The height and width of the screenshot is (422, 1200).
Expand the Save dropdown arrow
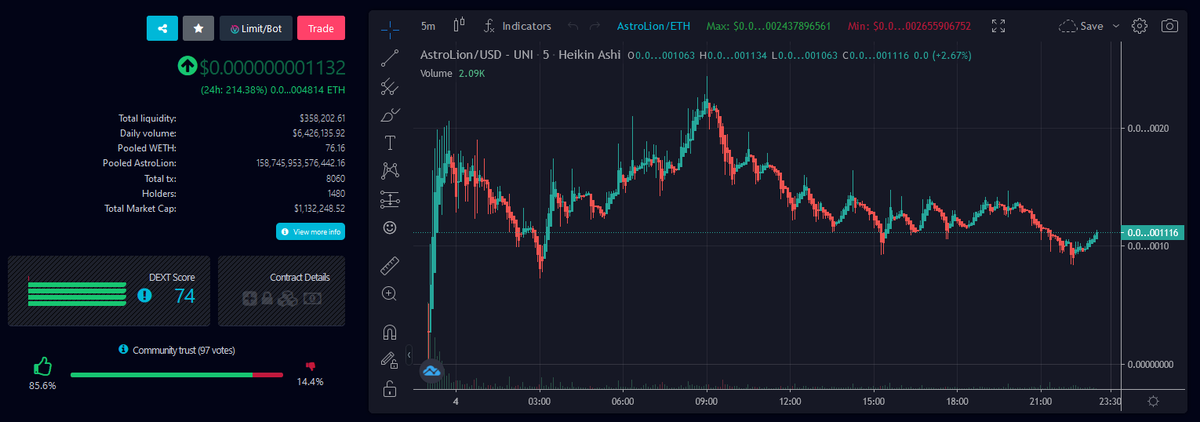1115,26
